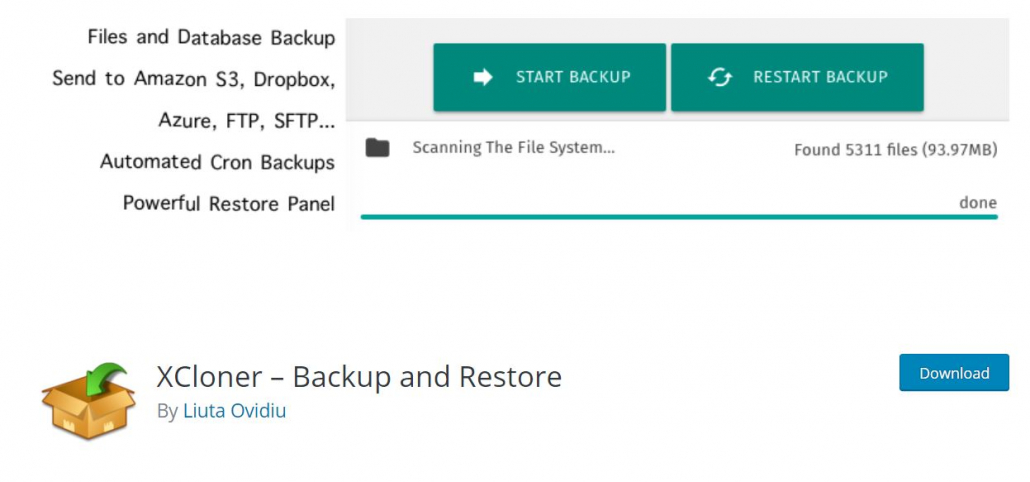Click the 'Automated Cron Backups' text
The width and height of the screenshot is (1030, 482).
click(217, 162)
